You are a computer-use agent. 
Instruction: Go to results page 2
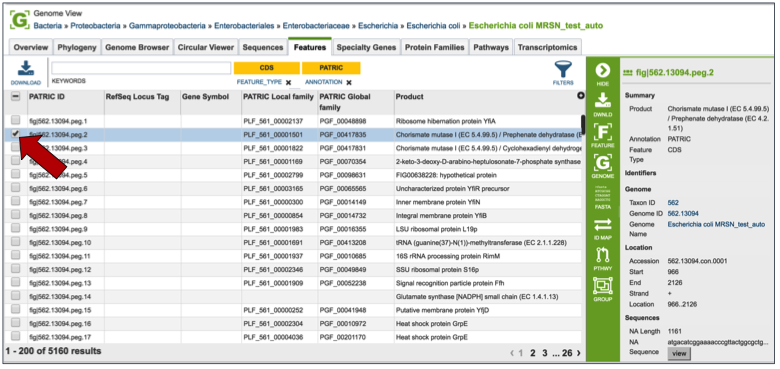click(533, 353)
